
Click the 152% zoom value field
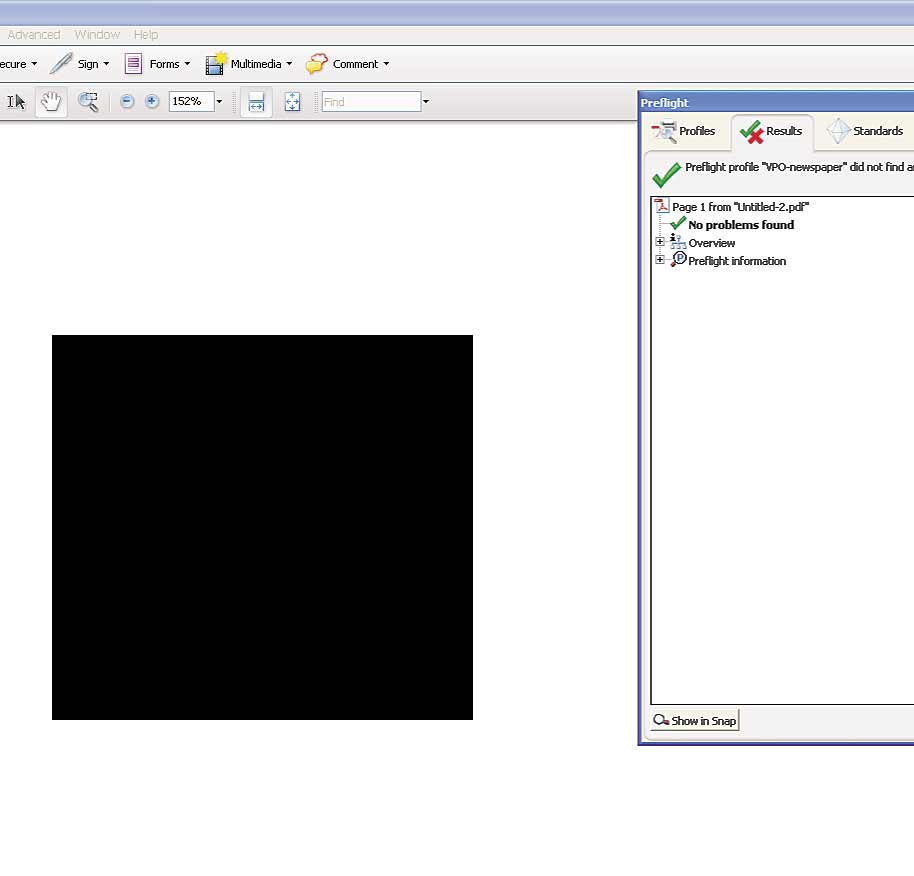pos(191,101)
